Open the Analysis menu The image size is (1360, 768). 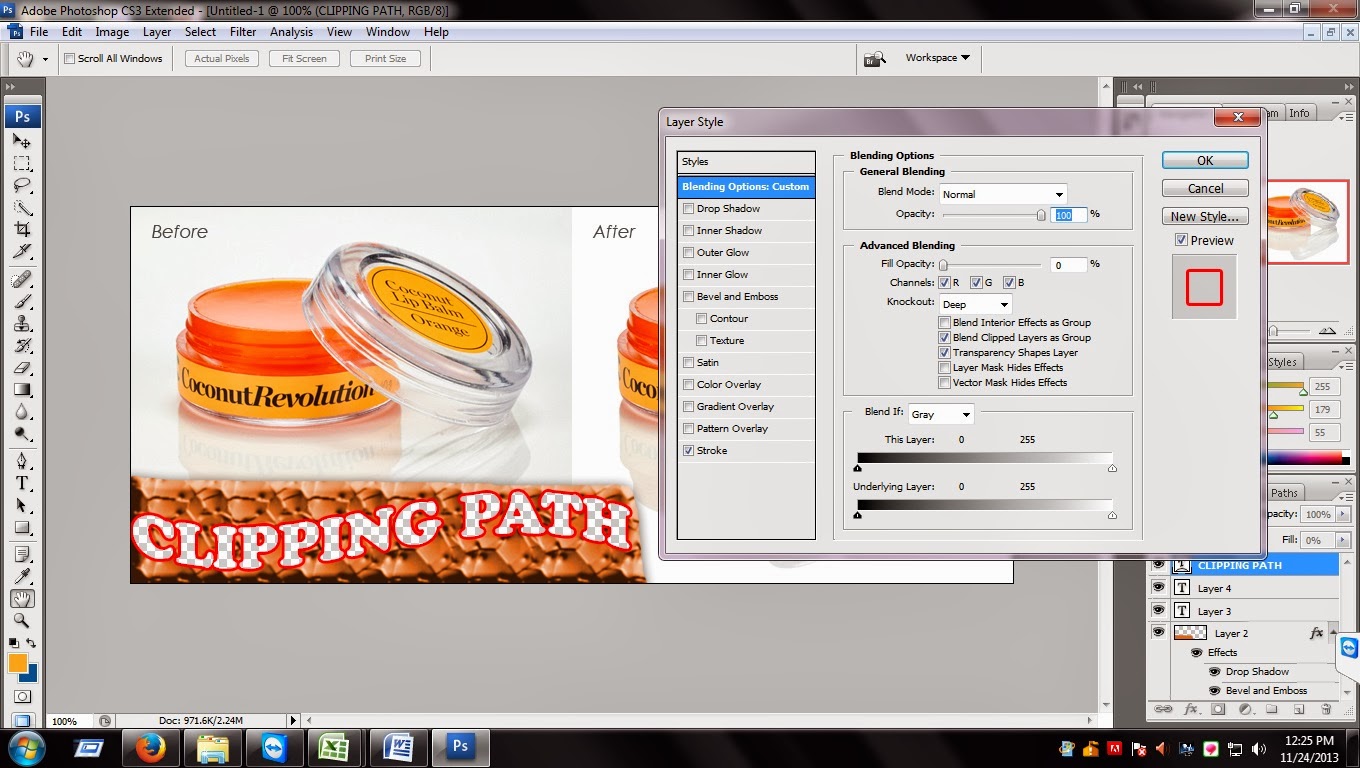point(291,32)
